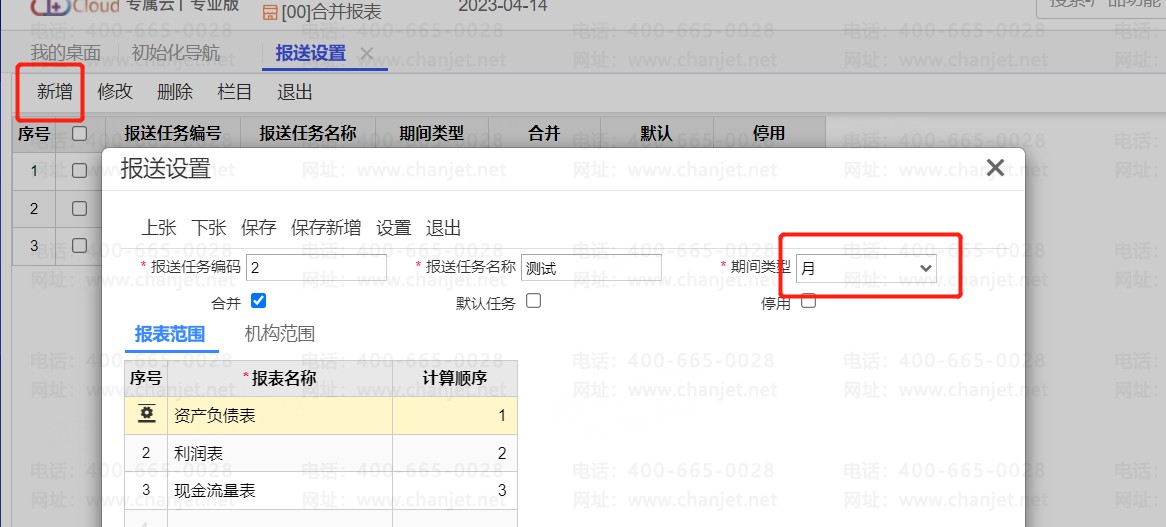1166x527 pixels.
Task: Select the 报表范围 tab
Action: (170, 334)
